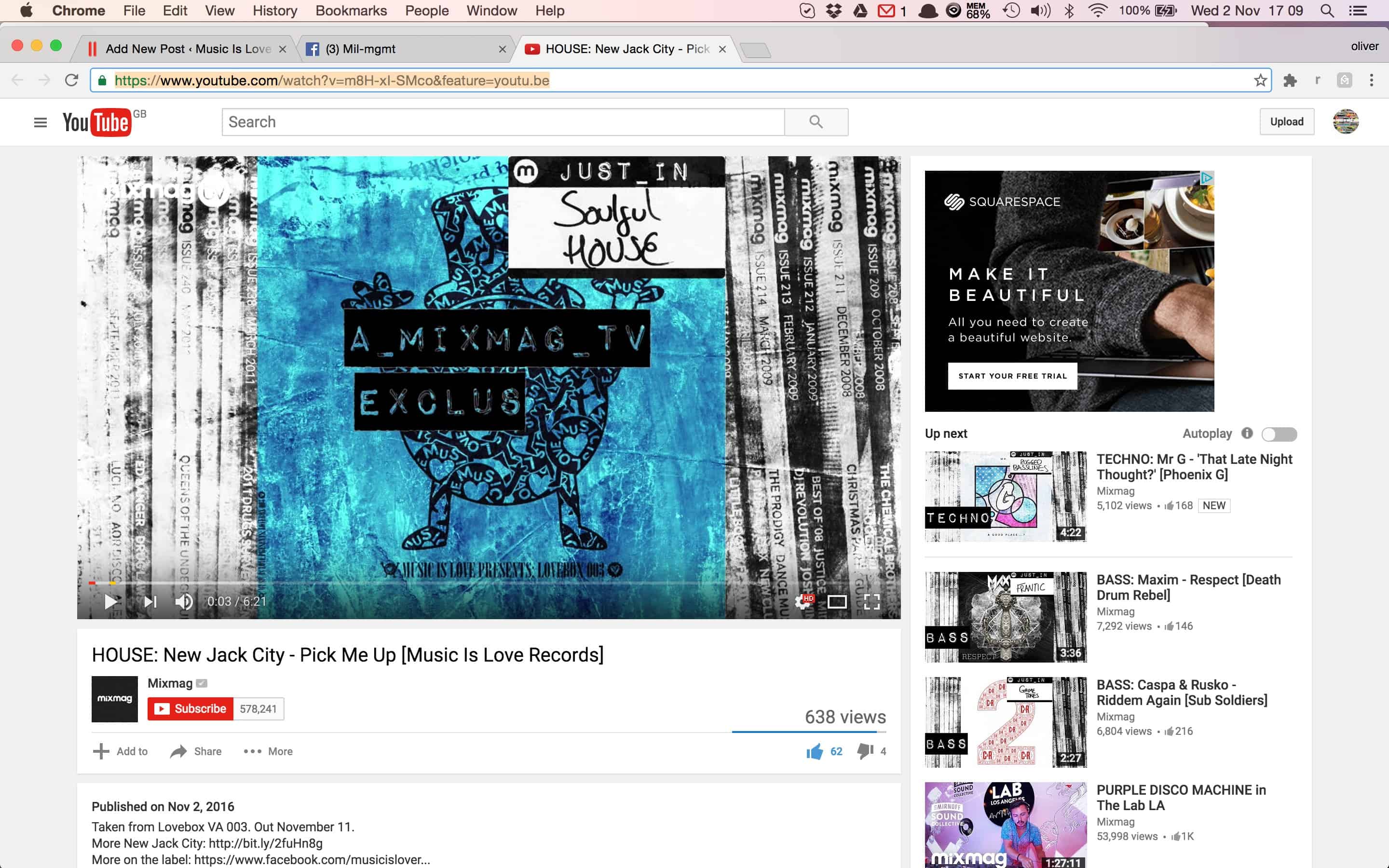
Task: Open Chrome three-dot menu
Action: point(1372,81)
